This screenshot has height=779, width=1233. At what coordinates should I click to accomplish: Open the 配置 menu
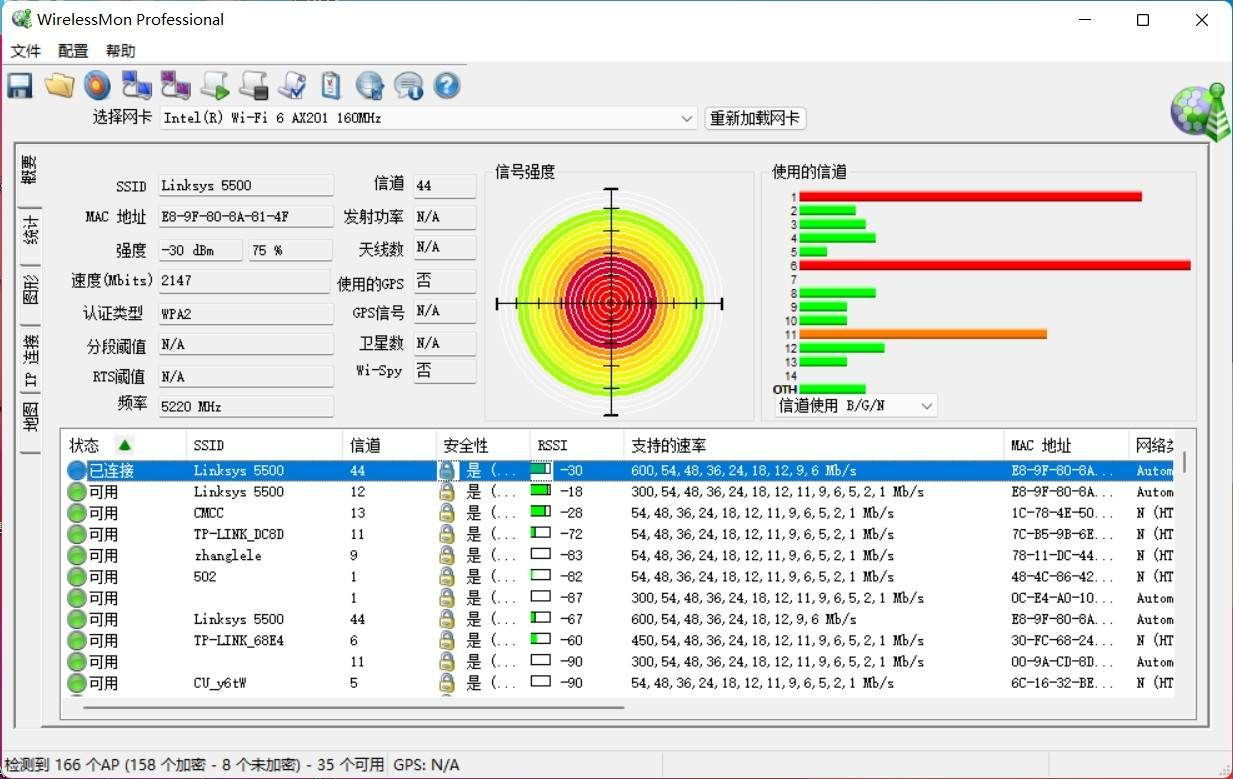coord(73,51)
